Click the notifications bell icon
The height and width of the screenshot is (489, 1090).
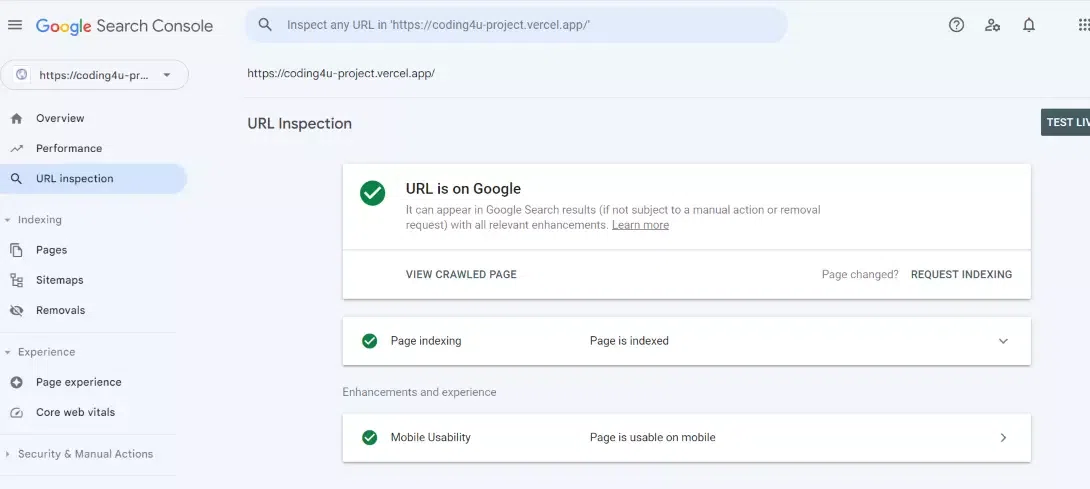[x=1028, y=25]
